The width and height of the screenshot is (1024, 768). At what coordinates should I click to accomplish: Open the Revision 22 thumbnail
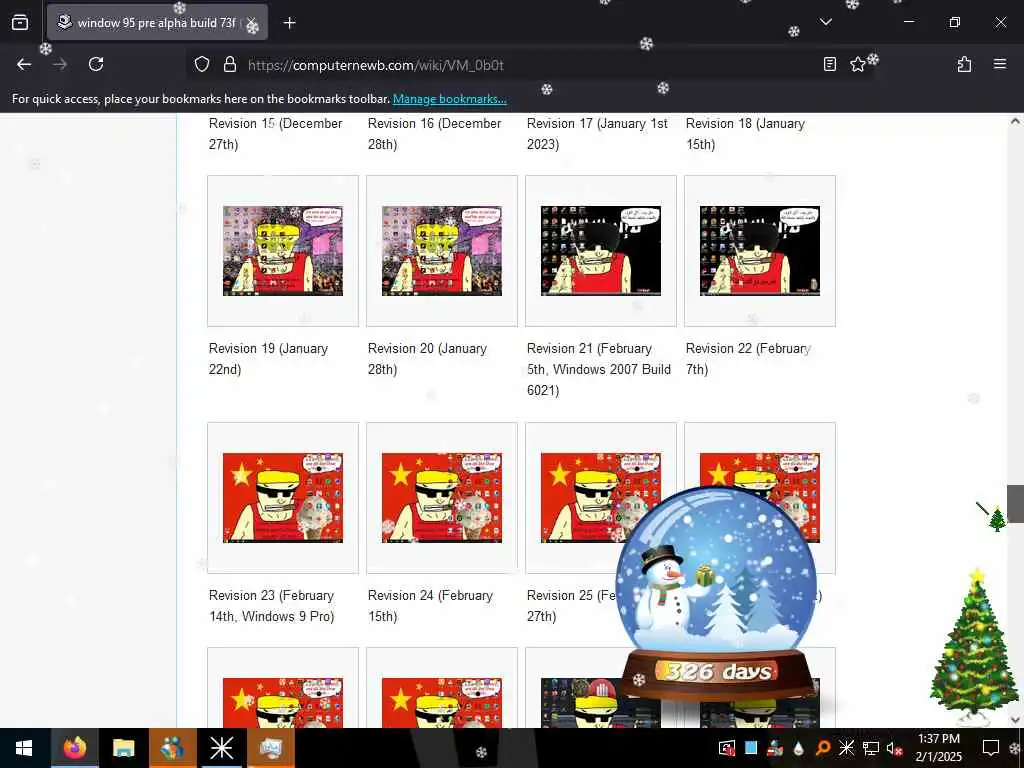760,251
